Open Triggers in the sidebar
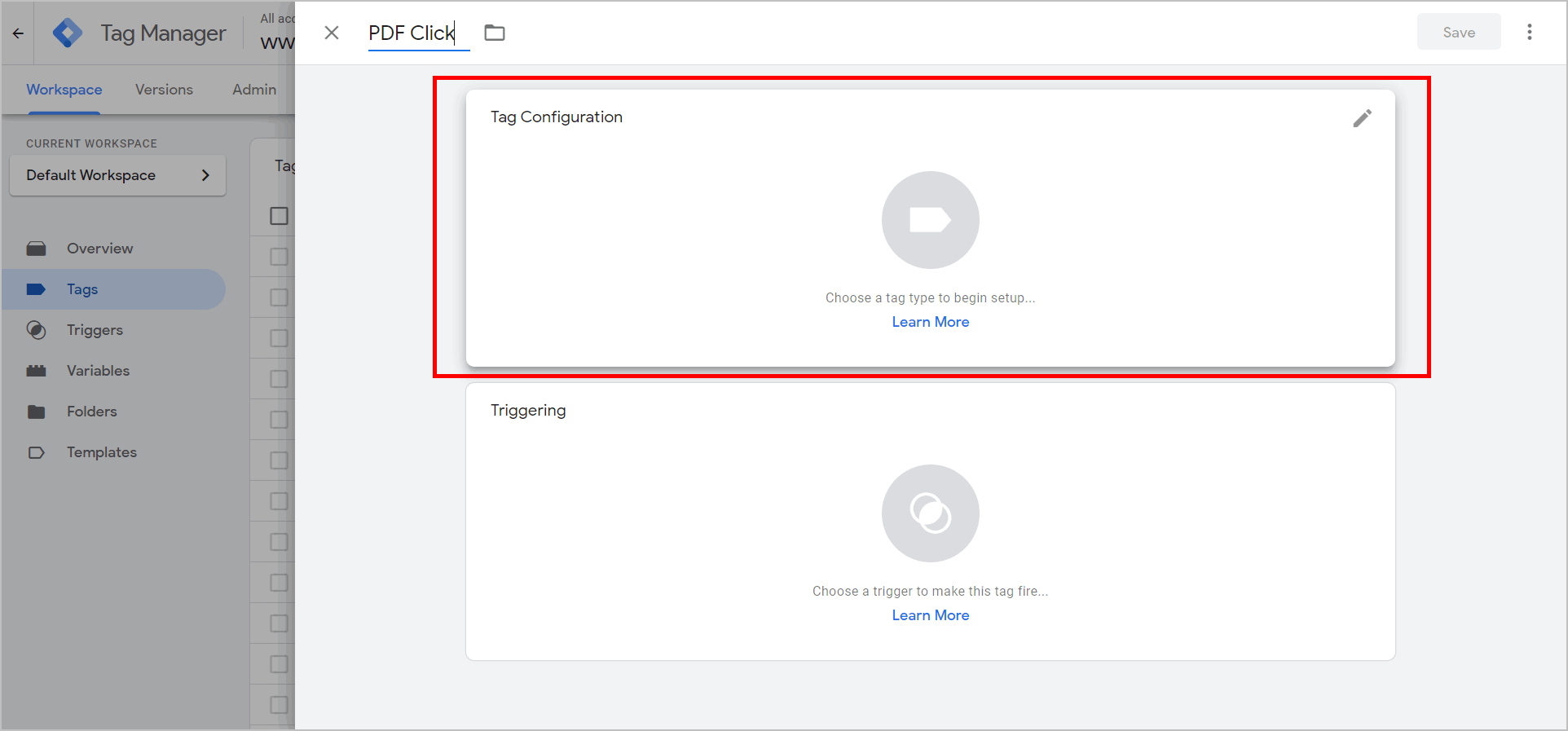 coord(114,330)
